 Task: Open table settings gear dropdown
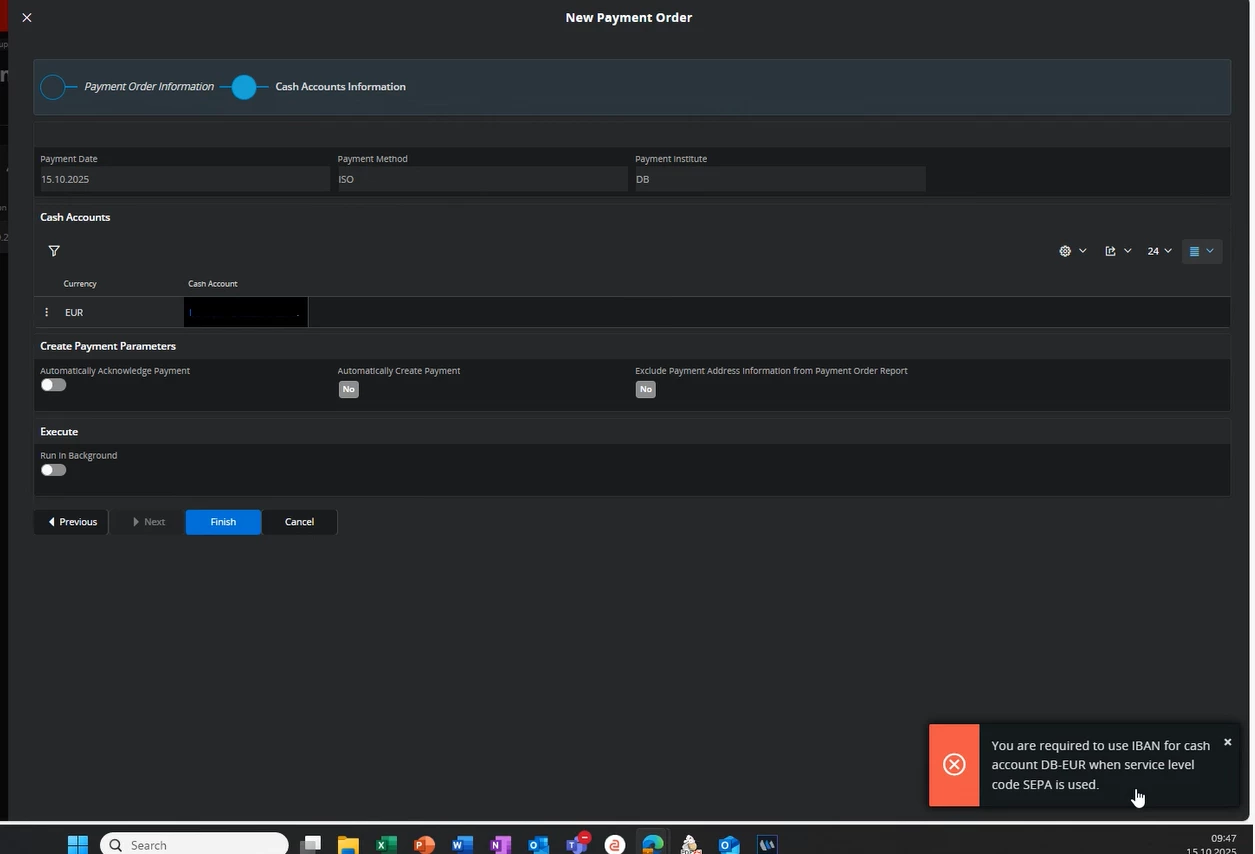click(1072, 251)
